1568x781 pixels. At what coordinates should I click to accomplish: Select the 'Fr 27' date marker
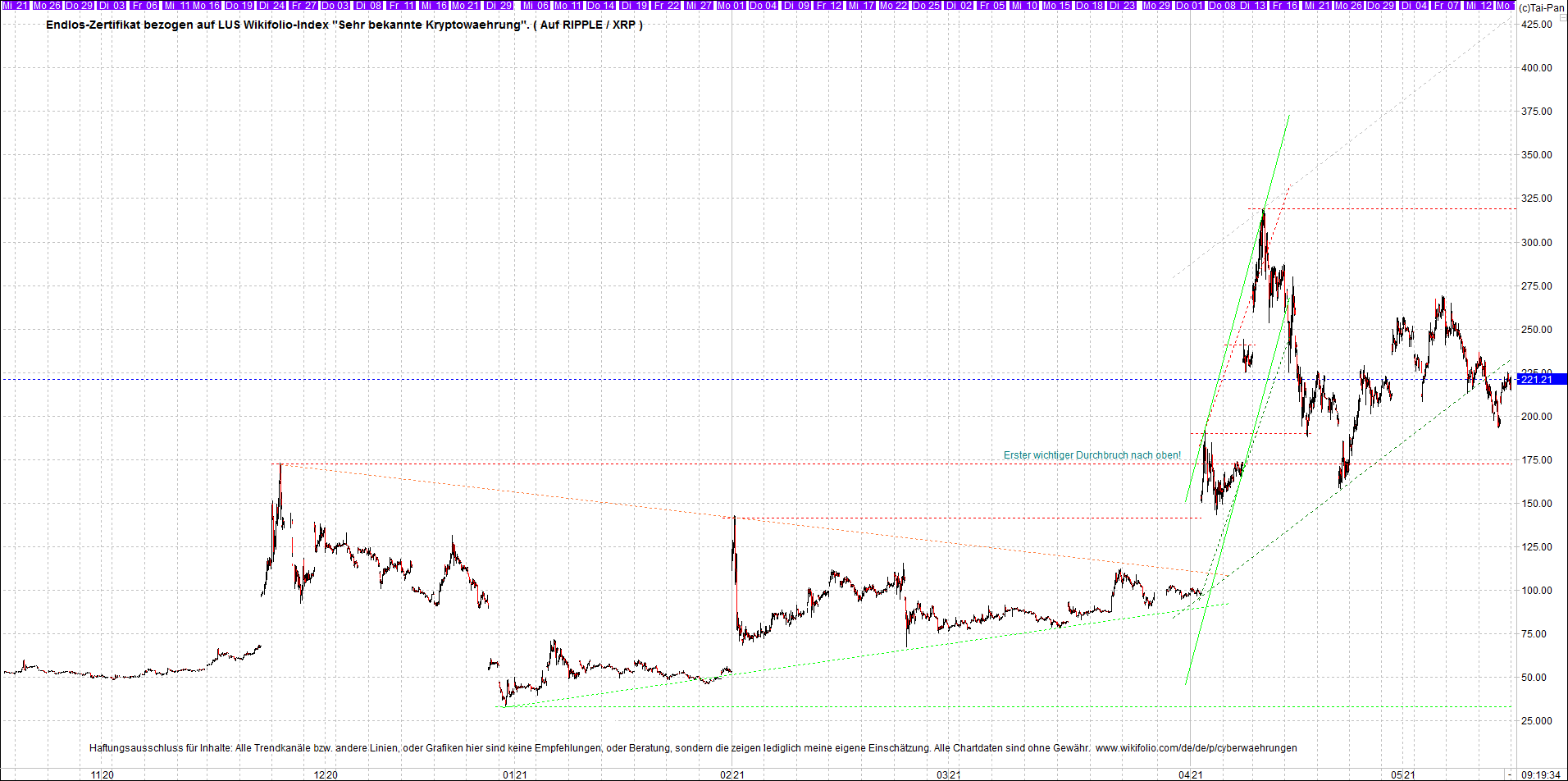coord(303,6)
